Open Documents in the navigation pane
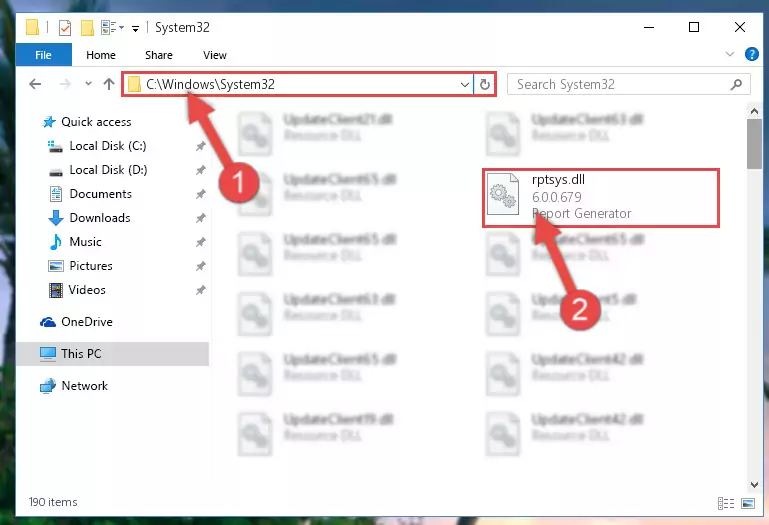 (x=101, y=194)
